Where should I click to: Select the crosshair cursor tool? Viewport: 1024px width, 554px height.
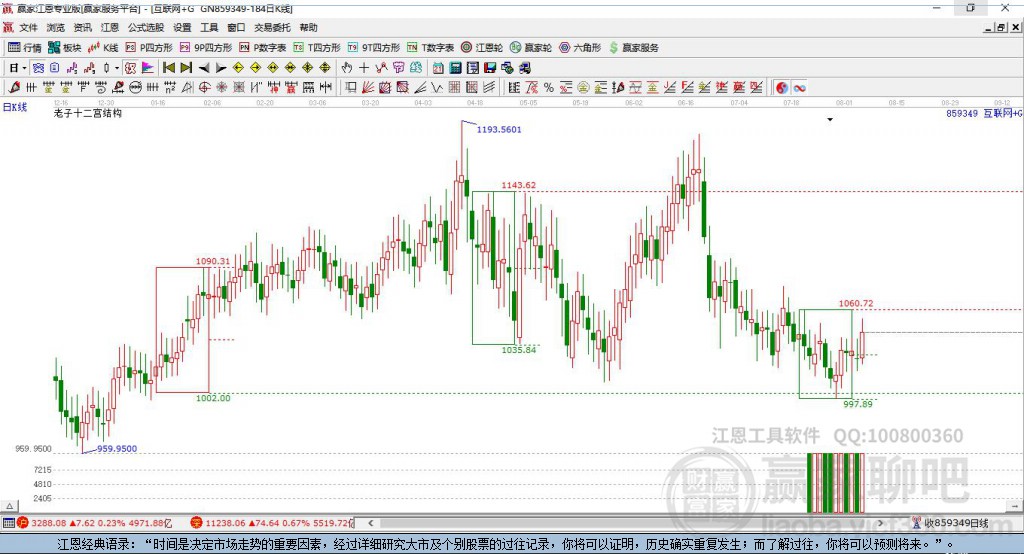(364, 68)
